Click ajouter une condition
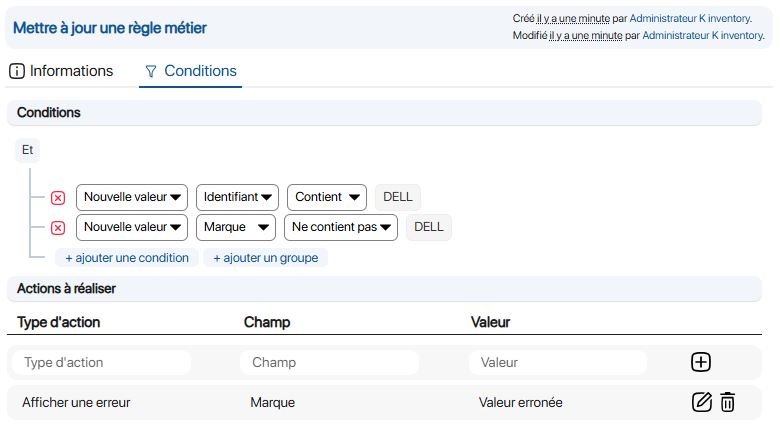780x434 pixels. [x=127, y=258]
